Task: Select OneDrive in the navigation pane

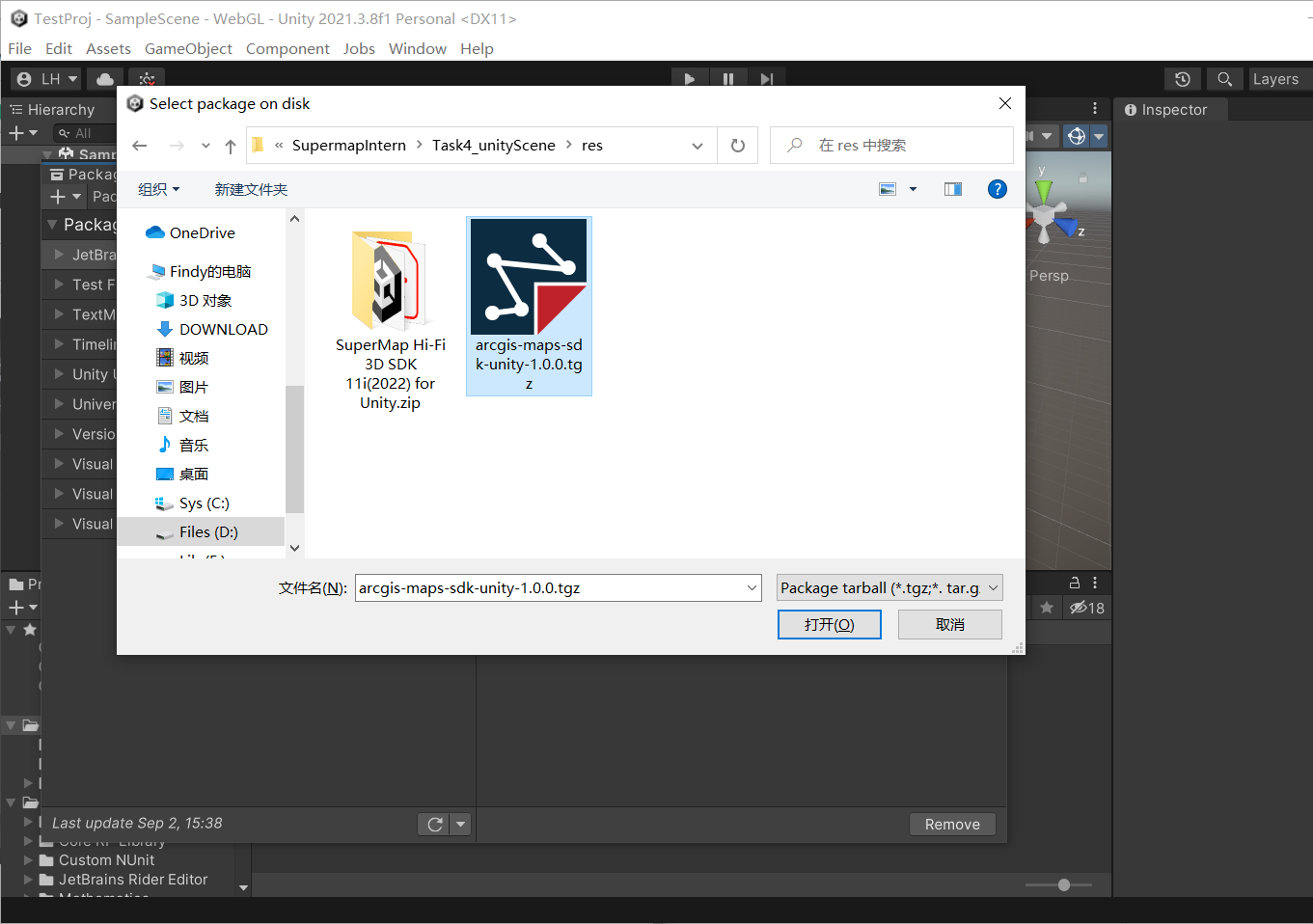Action: coord(190,232)
